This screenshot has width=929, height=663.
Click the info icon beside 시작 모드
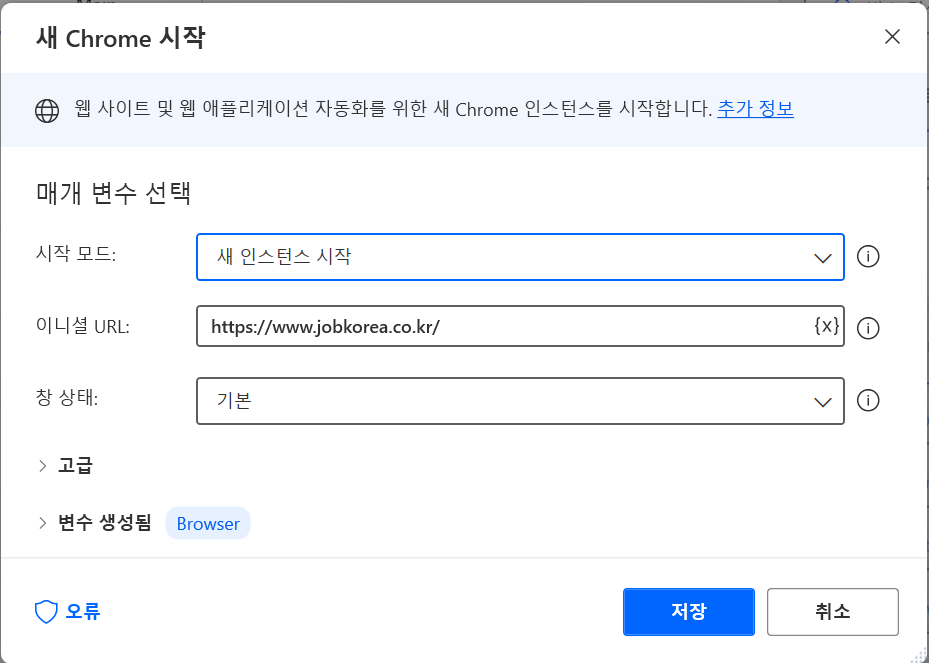pos(867,257)
